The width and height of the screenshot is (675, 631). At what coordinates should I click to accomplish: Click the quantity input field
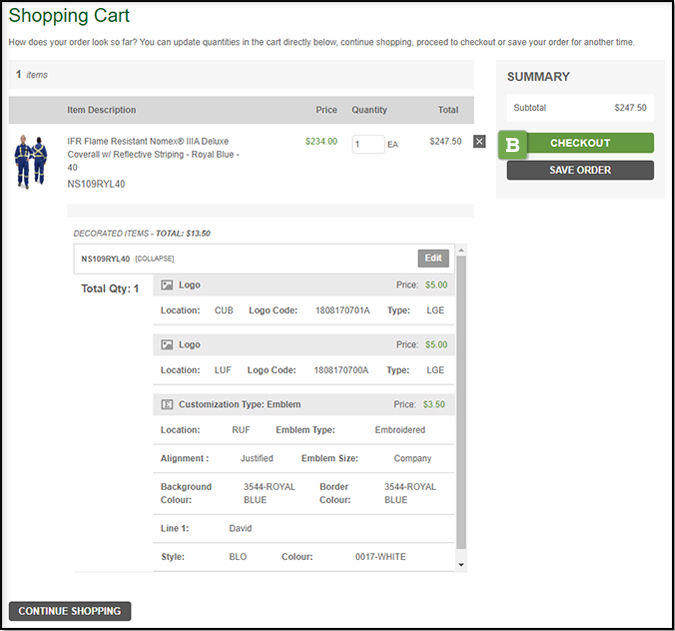(x=367, y=144)
